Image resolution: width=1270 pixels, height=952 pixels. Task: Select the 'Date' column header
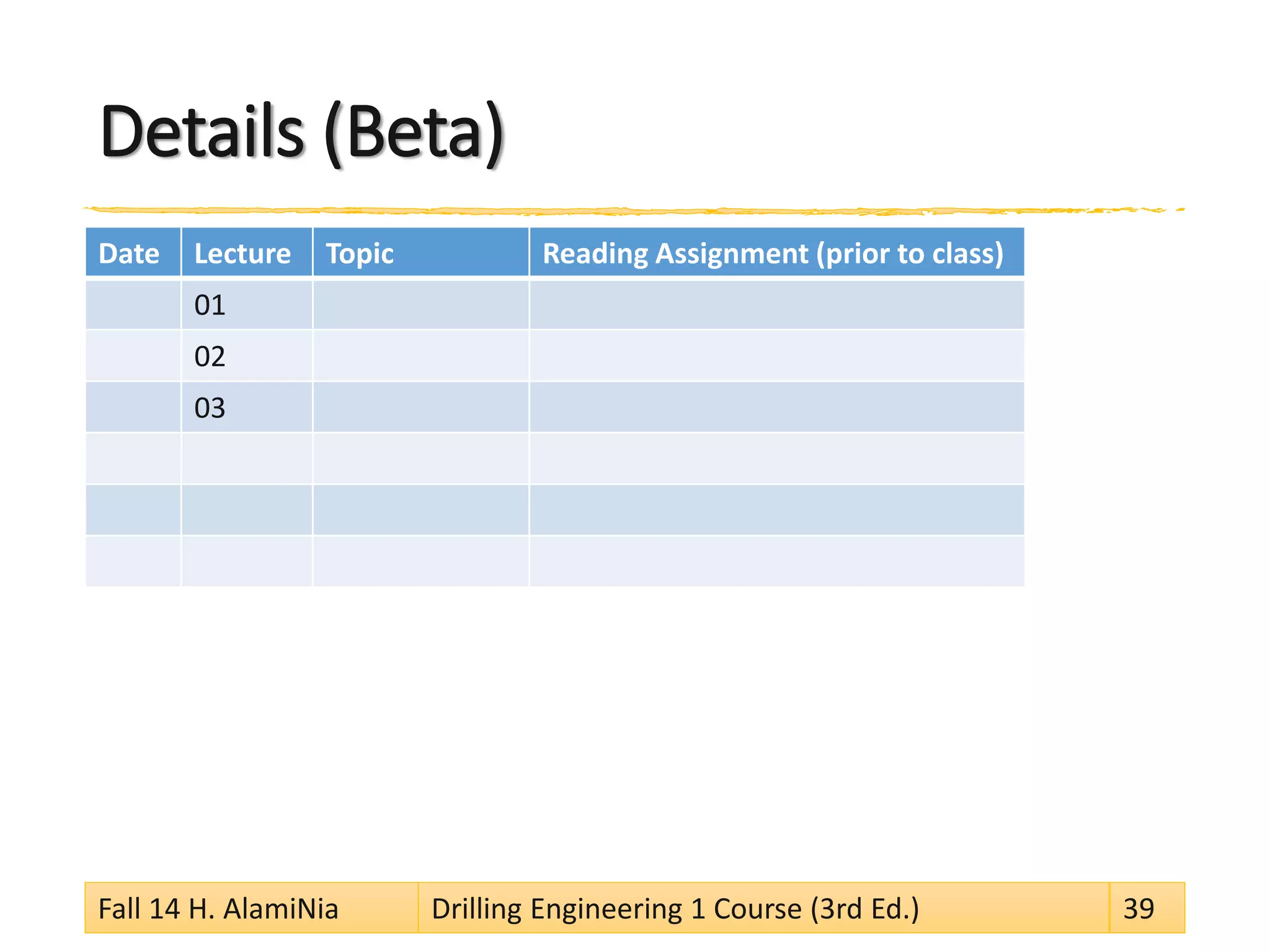133,252
